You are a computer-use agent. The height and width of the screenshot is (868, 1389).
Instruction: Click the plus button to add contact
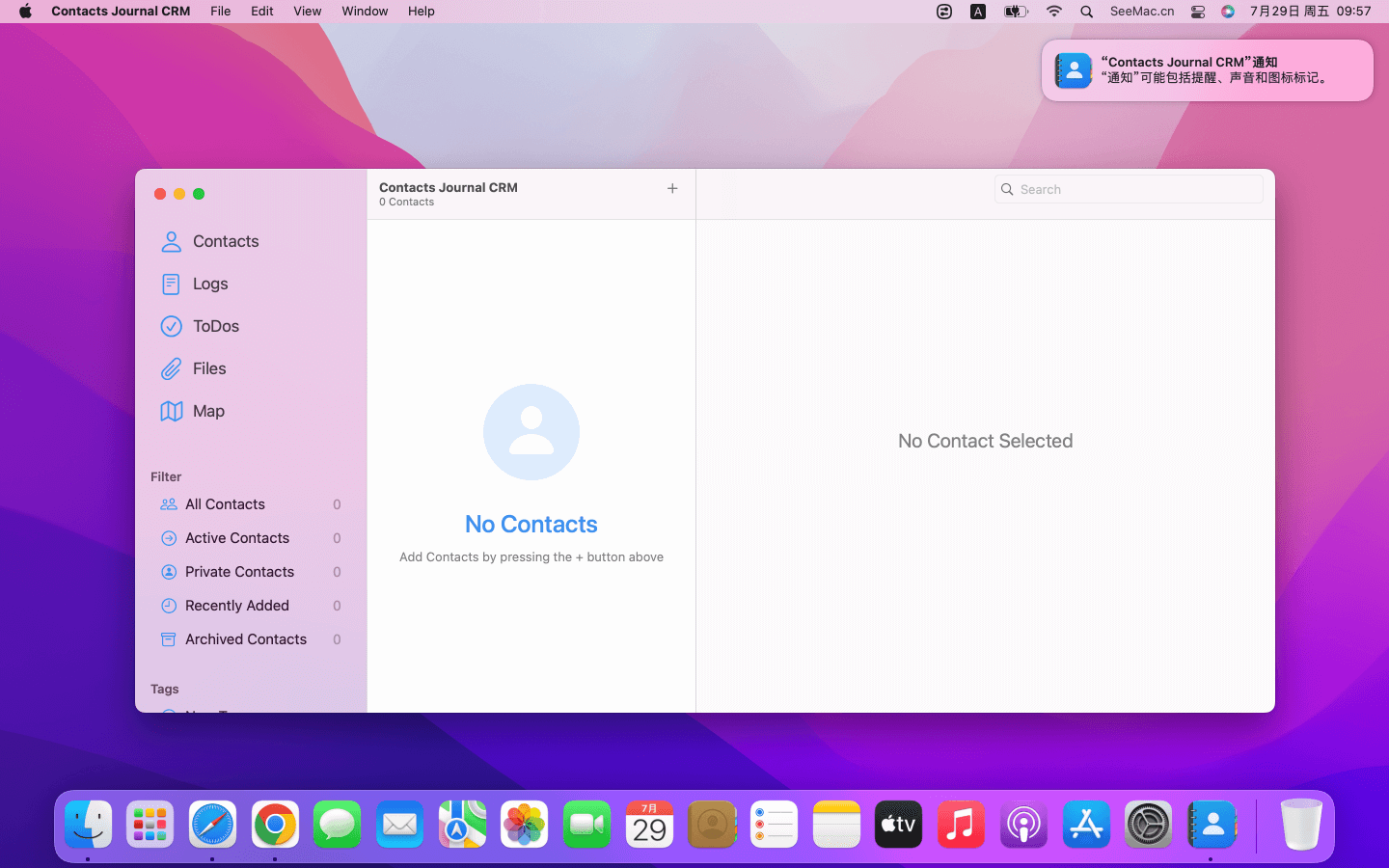point(672,189)
